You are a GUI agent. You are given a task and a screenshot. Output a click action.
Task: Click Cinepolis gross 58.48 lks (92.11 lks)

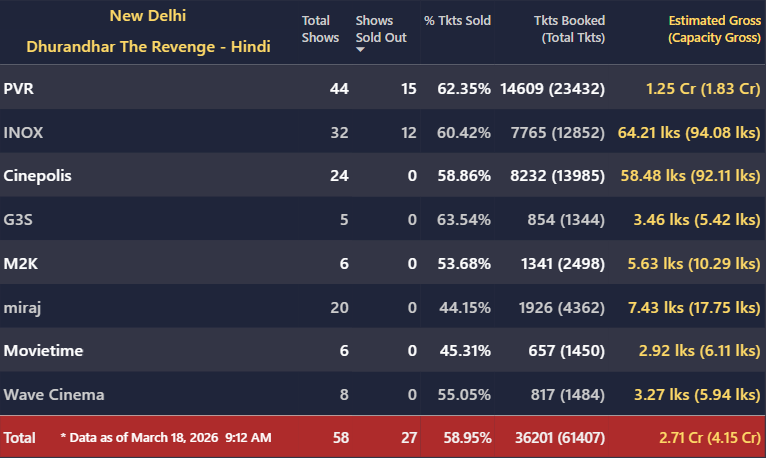691,176
